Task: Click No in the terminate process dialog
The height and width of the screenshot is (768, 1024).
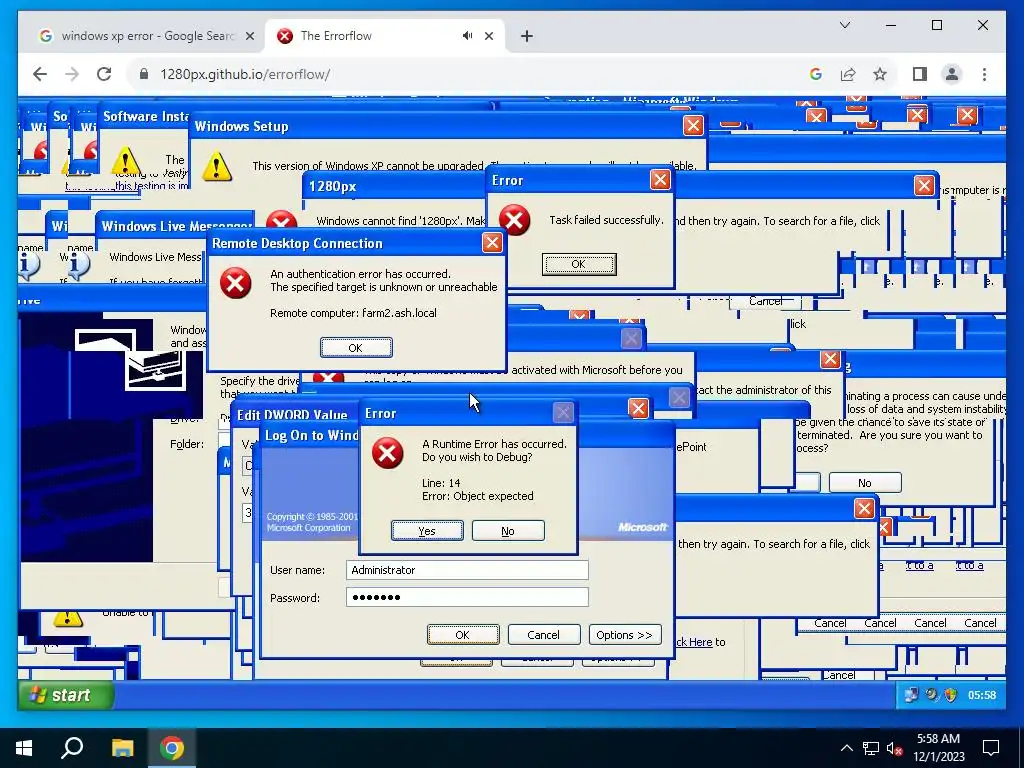Action: (x=865, y=483)
